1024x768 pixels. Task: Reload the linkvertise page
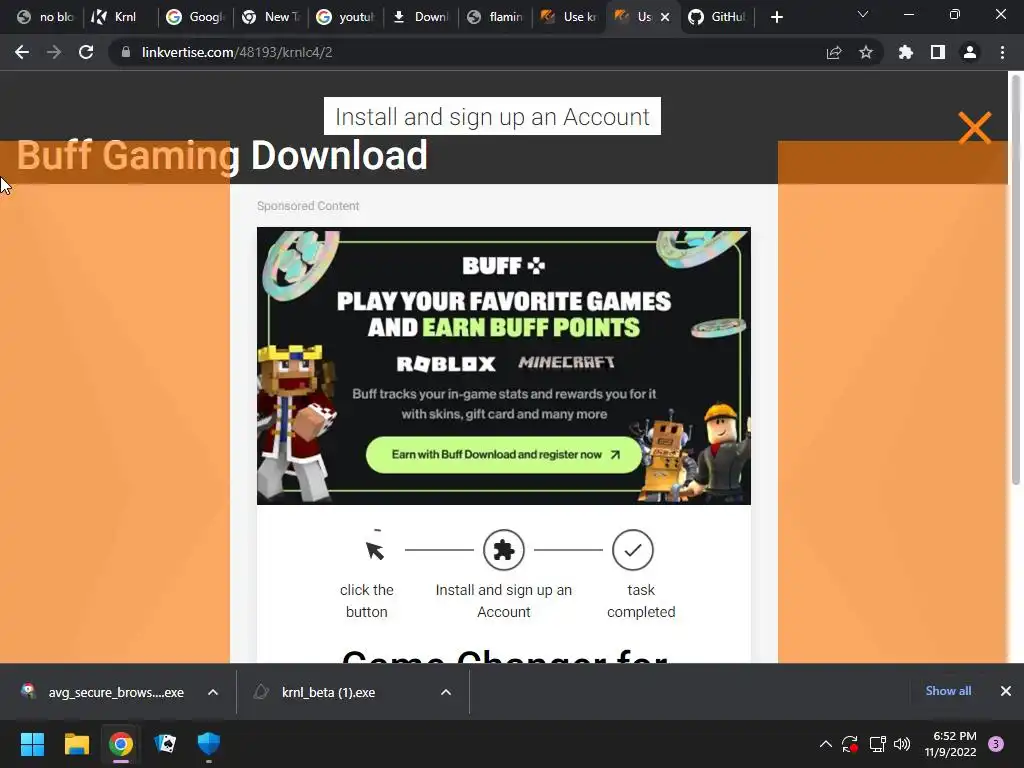coord(86,52)
